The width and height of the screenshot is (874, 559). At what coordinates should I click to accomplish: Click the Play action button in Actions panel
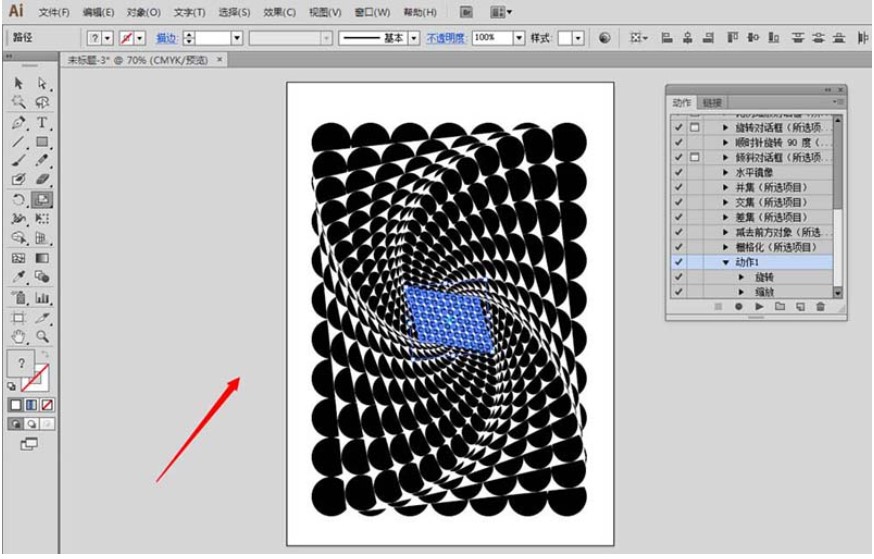tap(759, 307)
